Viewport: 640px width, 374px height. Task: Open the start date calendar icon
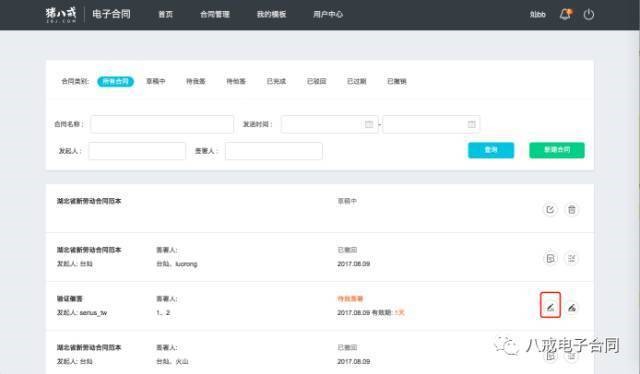pyautogui.click(x=369, y=124)
